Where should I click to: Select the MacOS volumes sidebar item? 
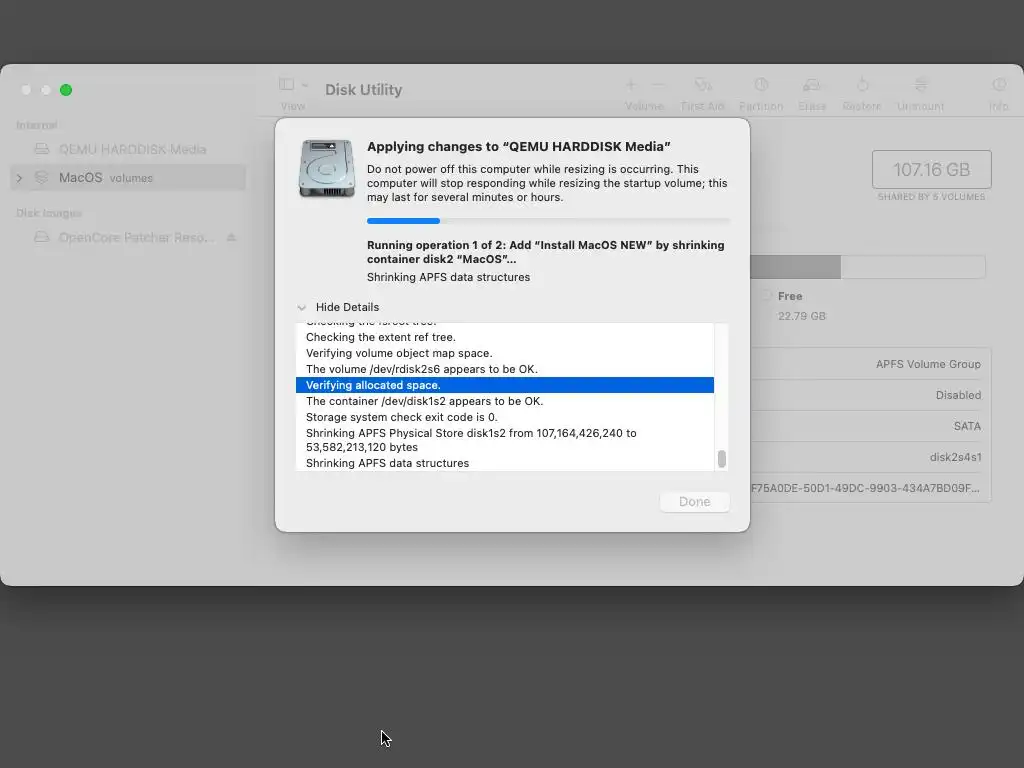[x=128, y=178]
